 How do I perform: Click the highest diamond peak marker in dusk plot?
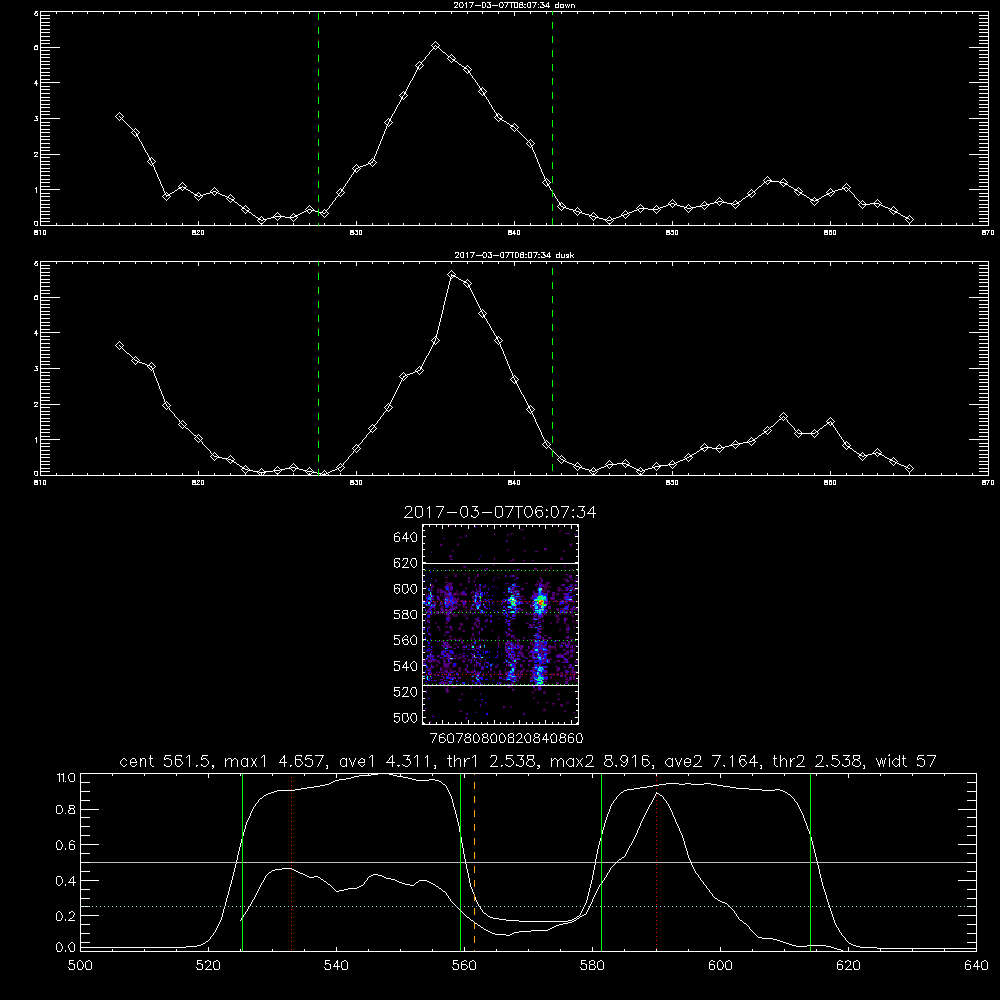(452, 275)
